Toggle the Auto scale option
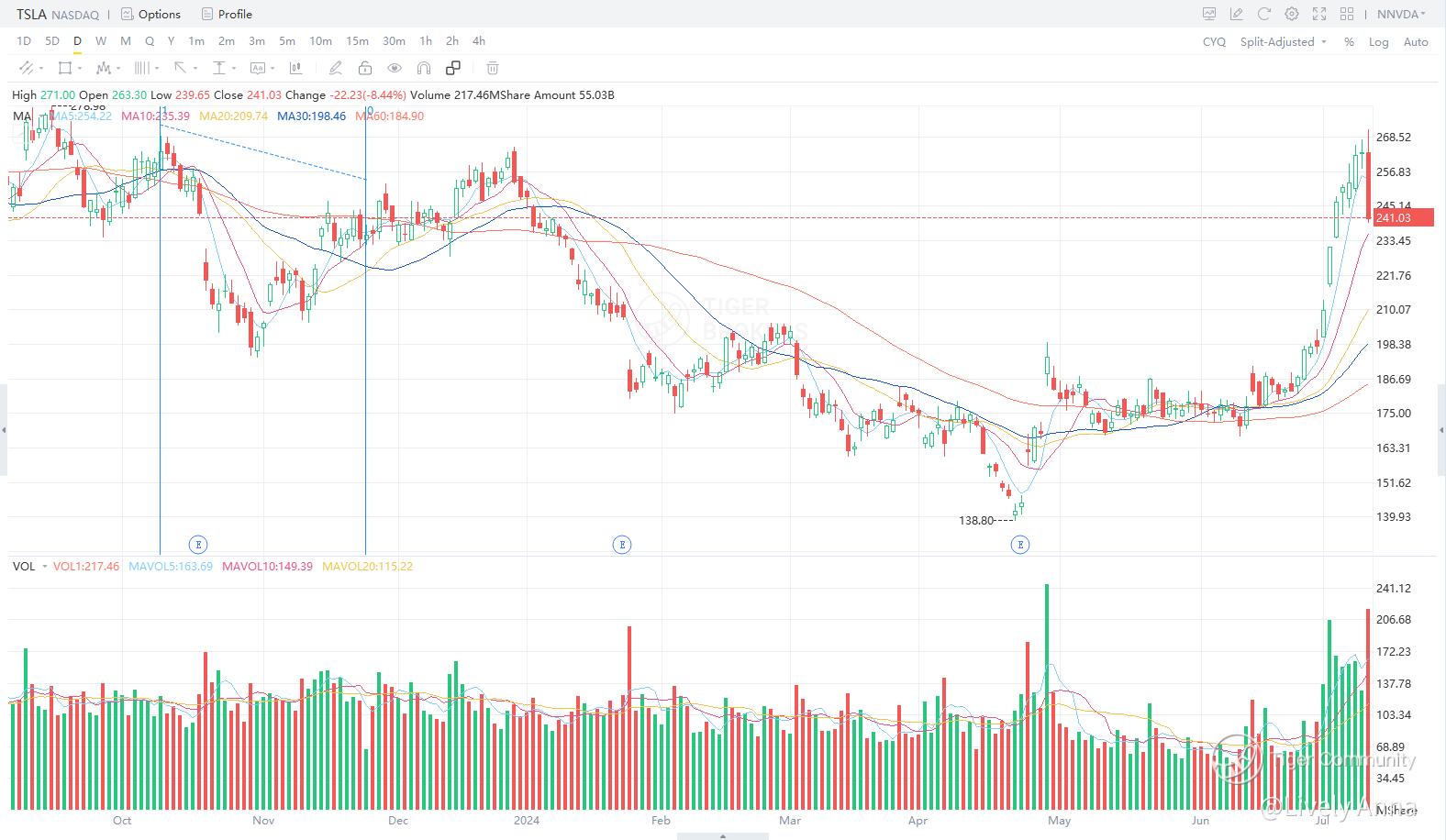Screen dimensions: 1446x840 tap(1416, 41)
